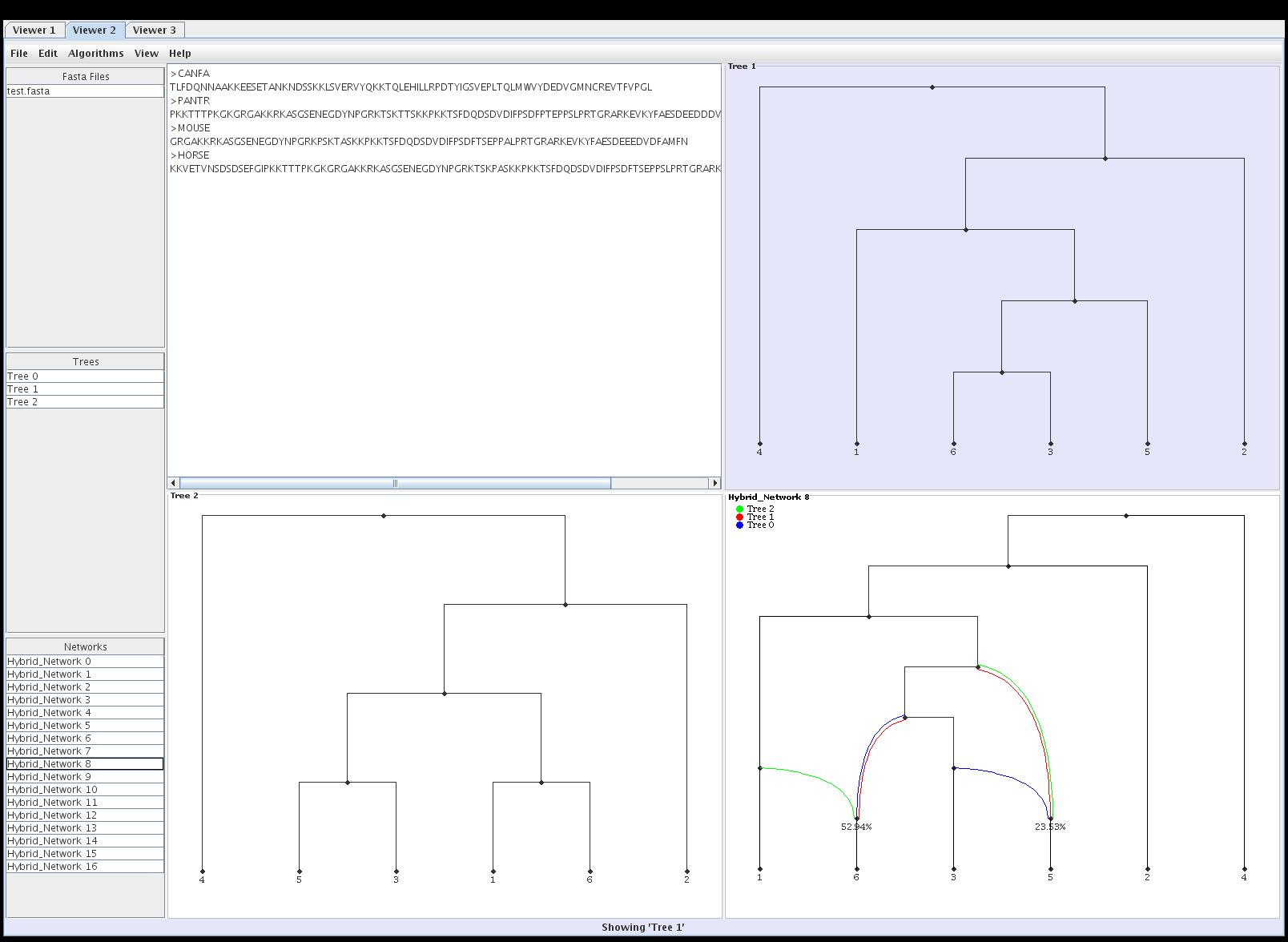Switch to the Viewer 3 tab

point(155,30)
